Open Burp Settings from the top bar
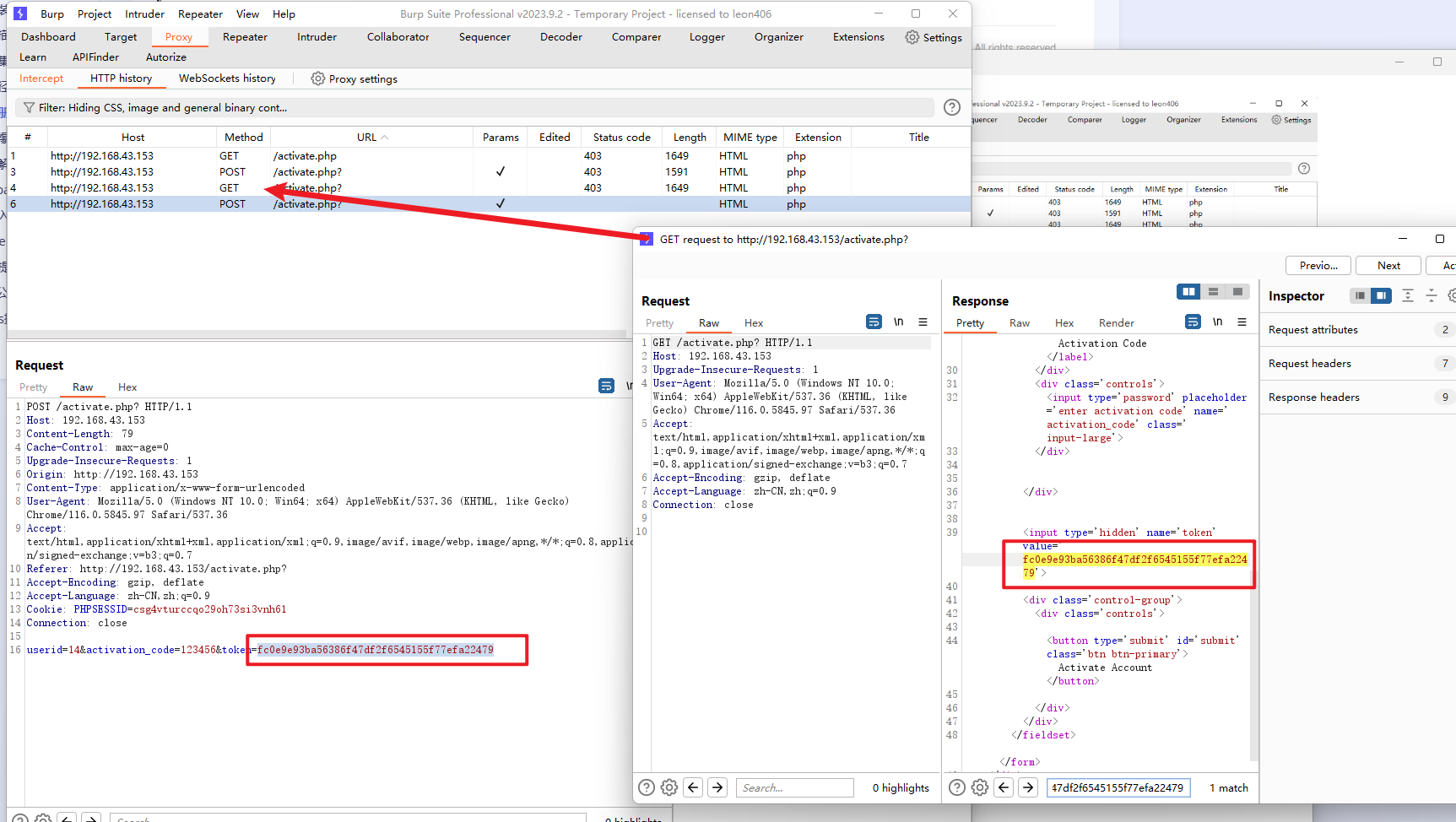Screen dimensions: 1456x822 (x=934, y=37)
